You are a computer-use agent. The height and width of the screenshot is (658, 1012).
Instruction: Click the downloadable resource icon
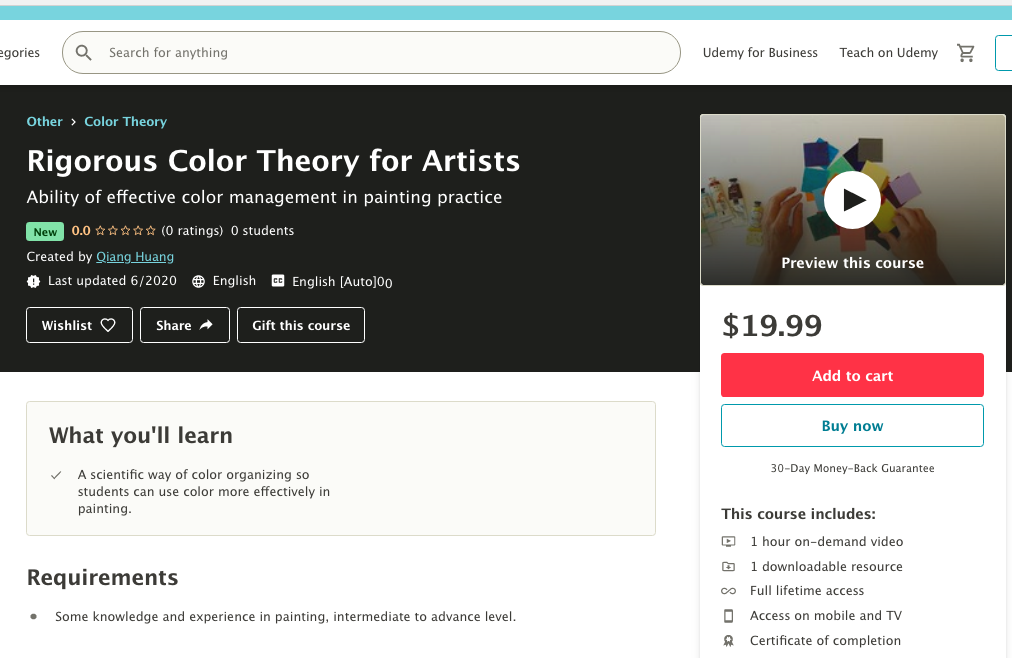pyautogui.click(x=728, y=567)
